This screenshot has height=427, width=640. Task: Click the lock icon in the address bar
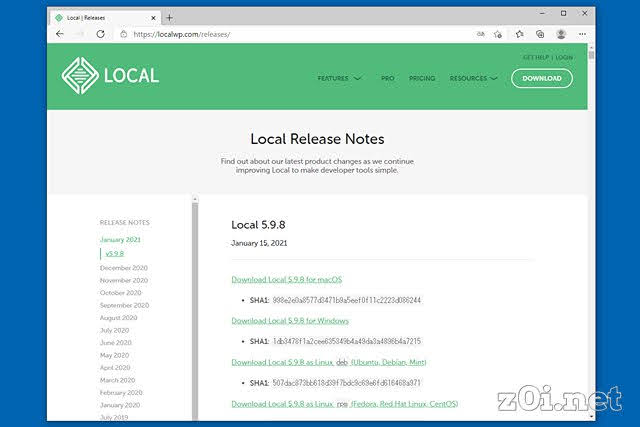pyautogui.click(x=124, y=34)
